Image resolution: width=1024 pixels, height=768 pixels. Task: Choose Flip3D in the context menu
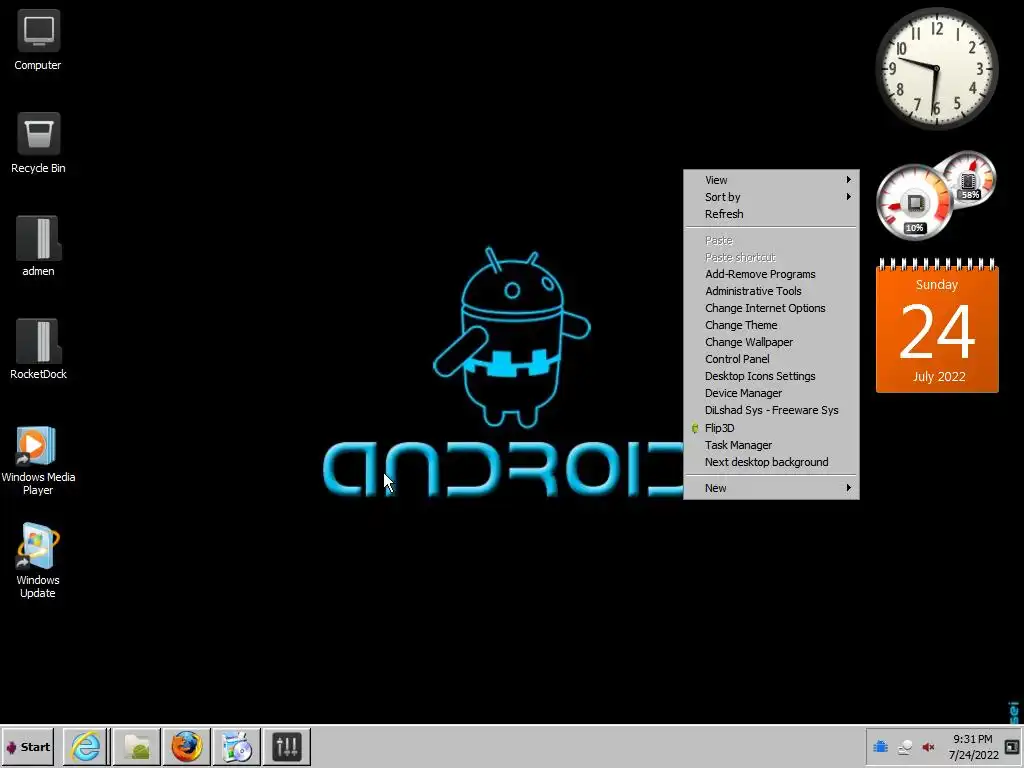(771, 428)
